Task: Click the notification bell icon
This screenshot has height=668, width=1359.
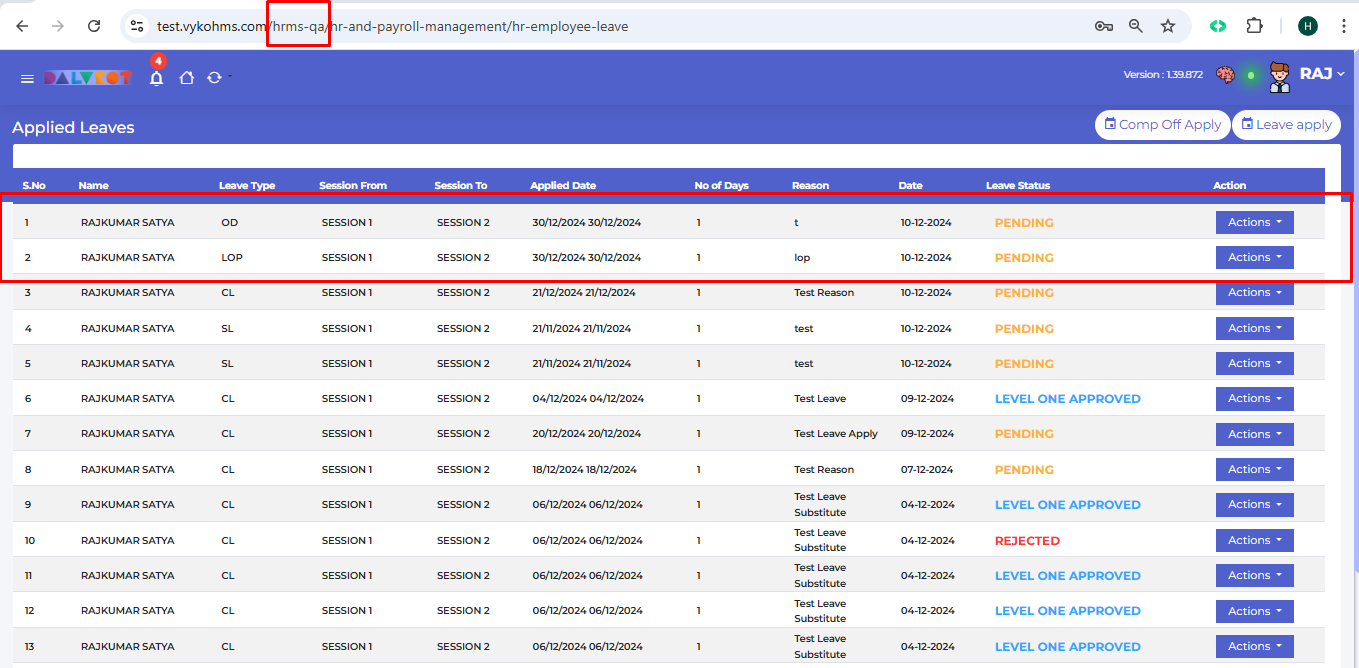Action: (156, 78)
